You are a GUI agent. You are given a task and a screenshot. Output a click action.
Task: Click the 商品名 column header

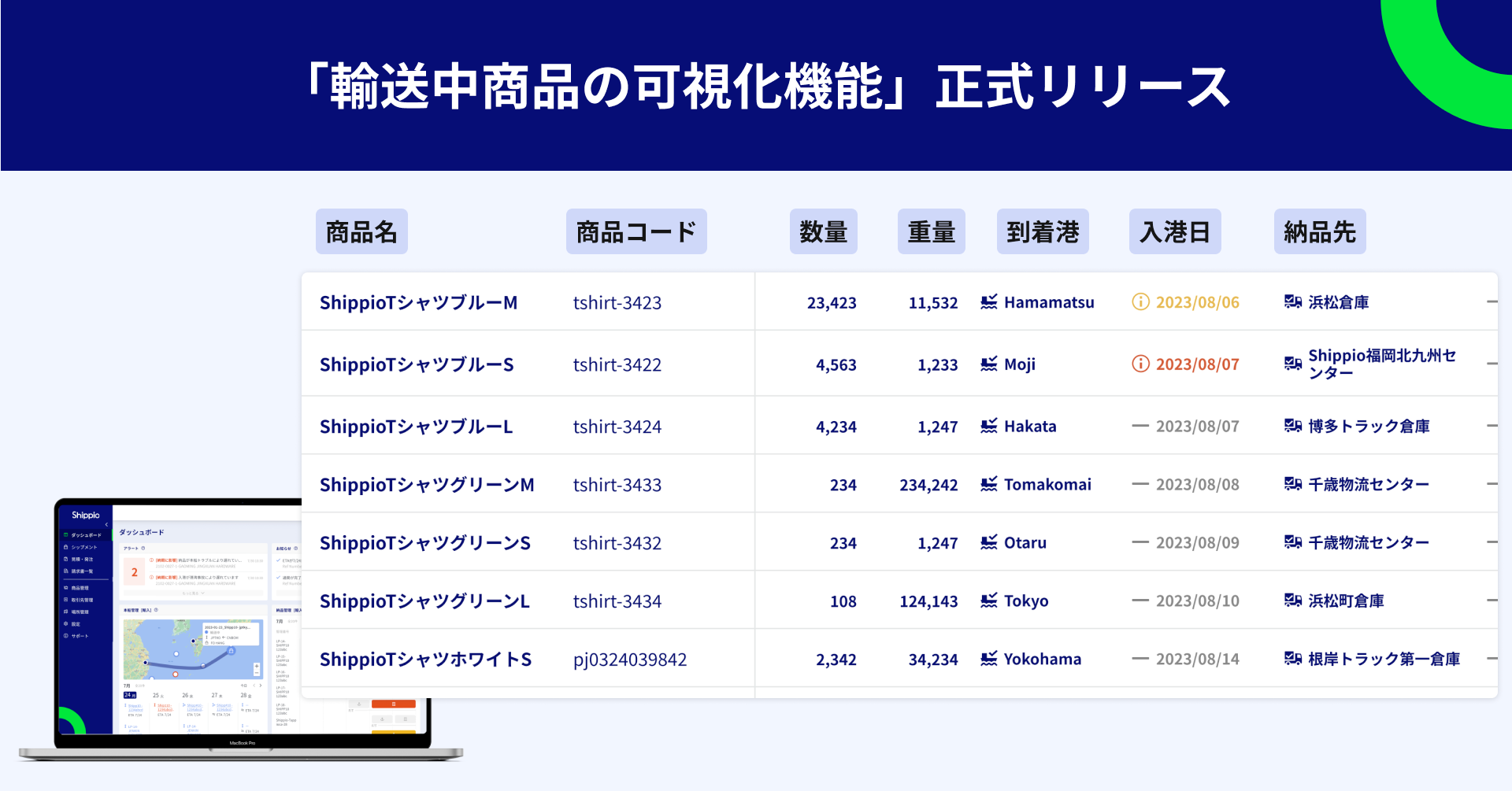pos(361,231)
